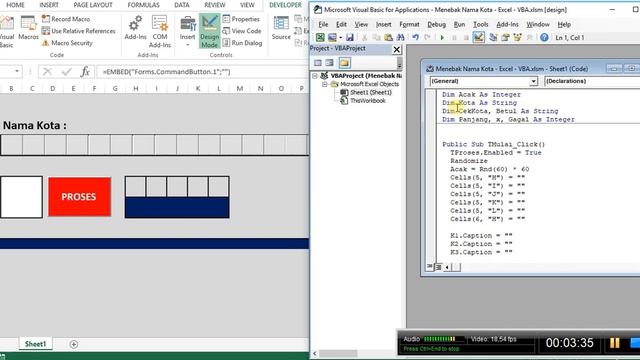
Task: Open Object Browser icon in VBA toolbar
Action: [518, 38]
